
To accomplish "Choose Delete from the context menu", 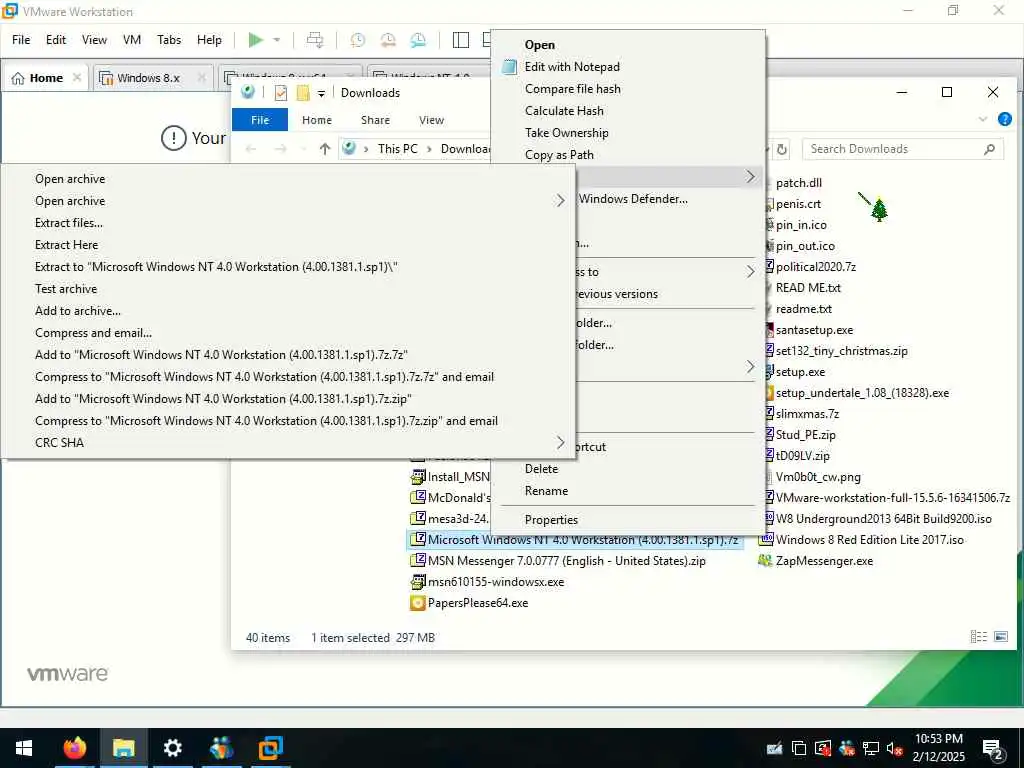I will [x=541, y=469].
